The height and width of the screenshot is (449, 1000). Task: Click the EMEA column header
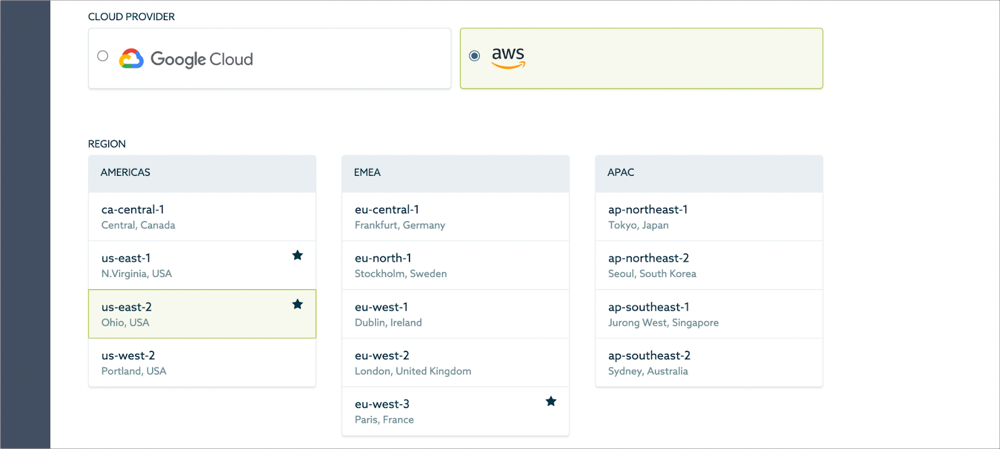point(455,173)
